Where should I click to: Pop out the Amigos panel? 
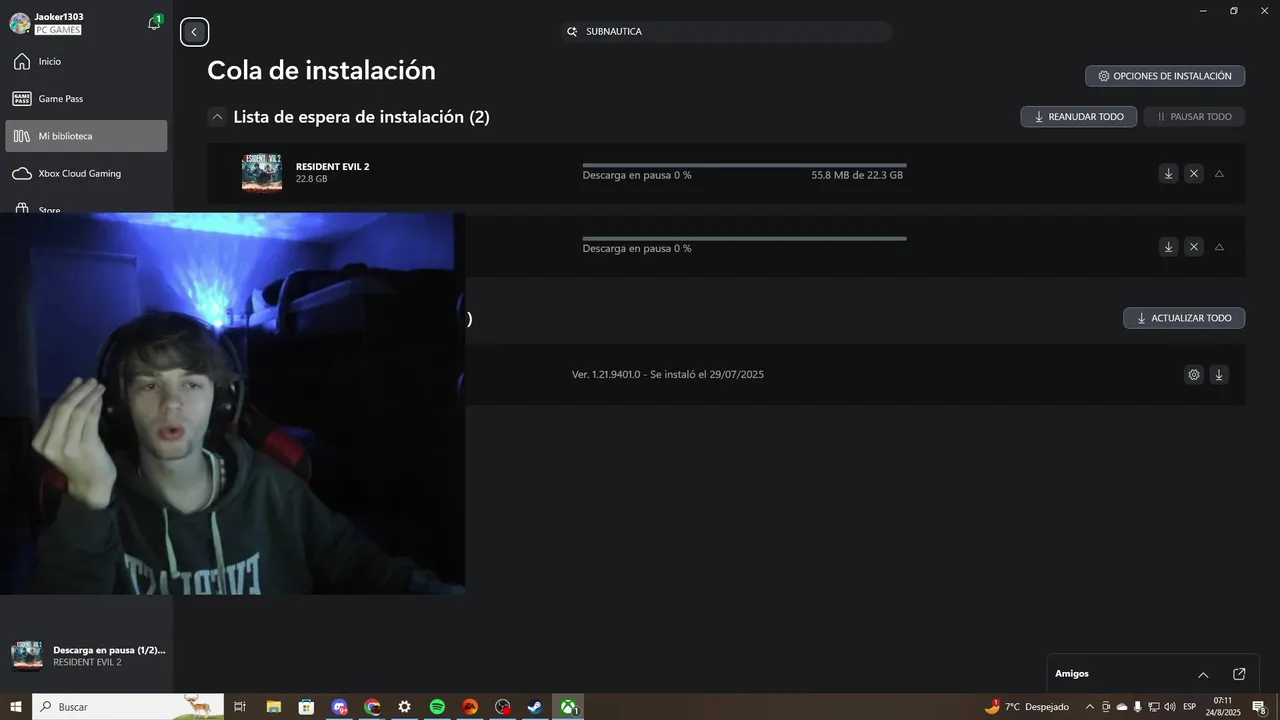point(1239,675)
